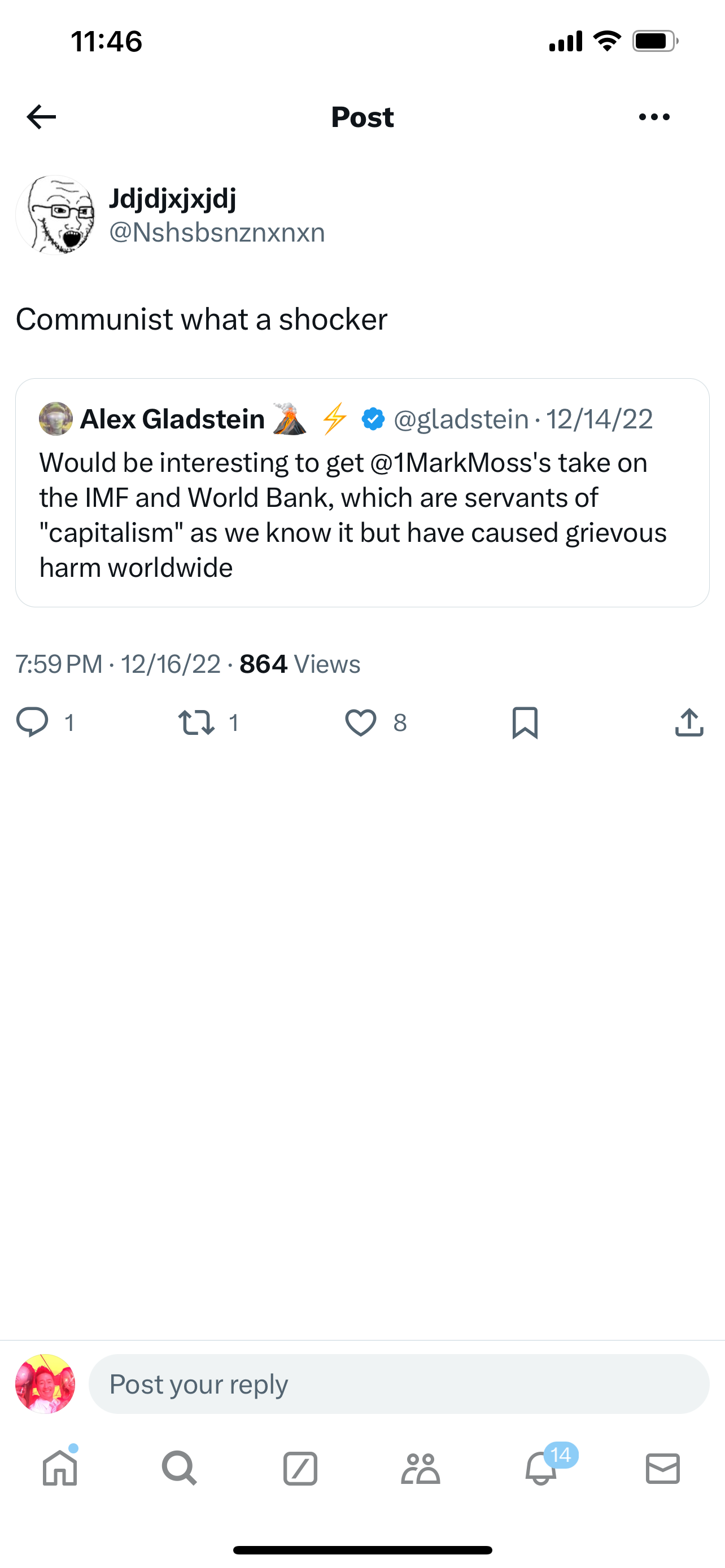The image size is (725, 1568).
Task: Open the Grok slash icon tab
Action: tap(300, 1469)
